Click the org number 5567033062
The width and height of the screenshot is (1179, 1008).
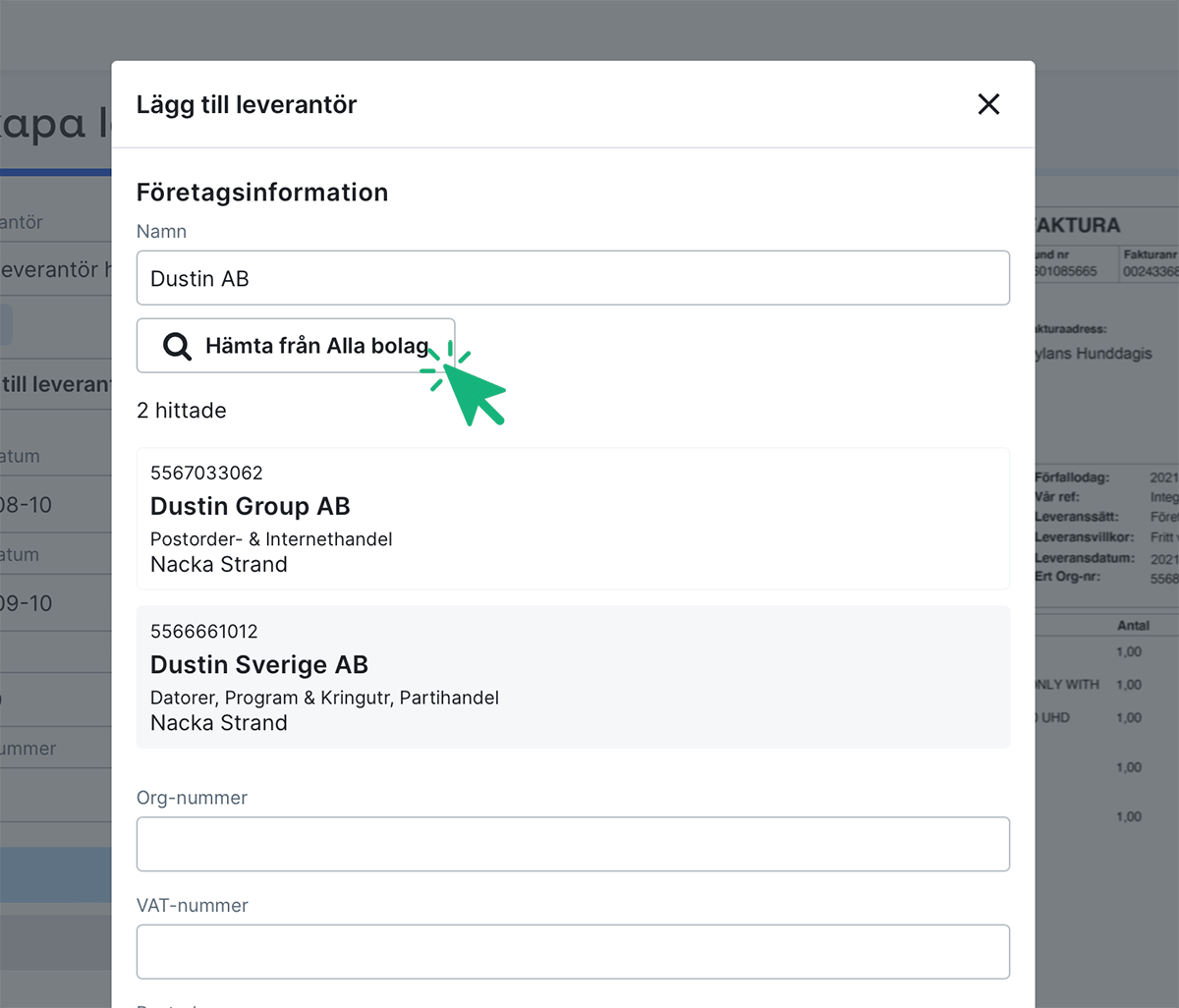pyautogui.click(x=205, y=473)
